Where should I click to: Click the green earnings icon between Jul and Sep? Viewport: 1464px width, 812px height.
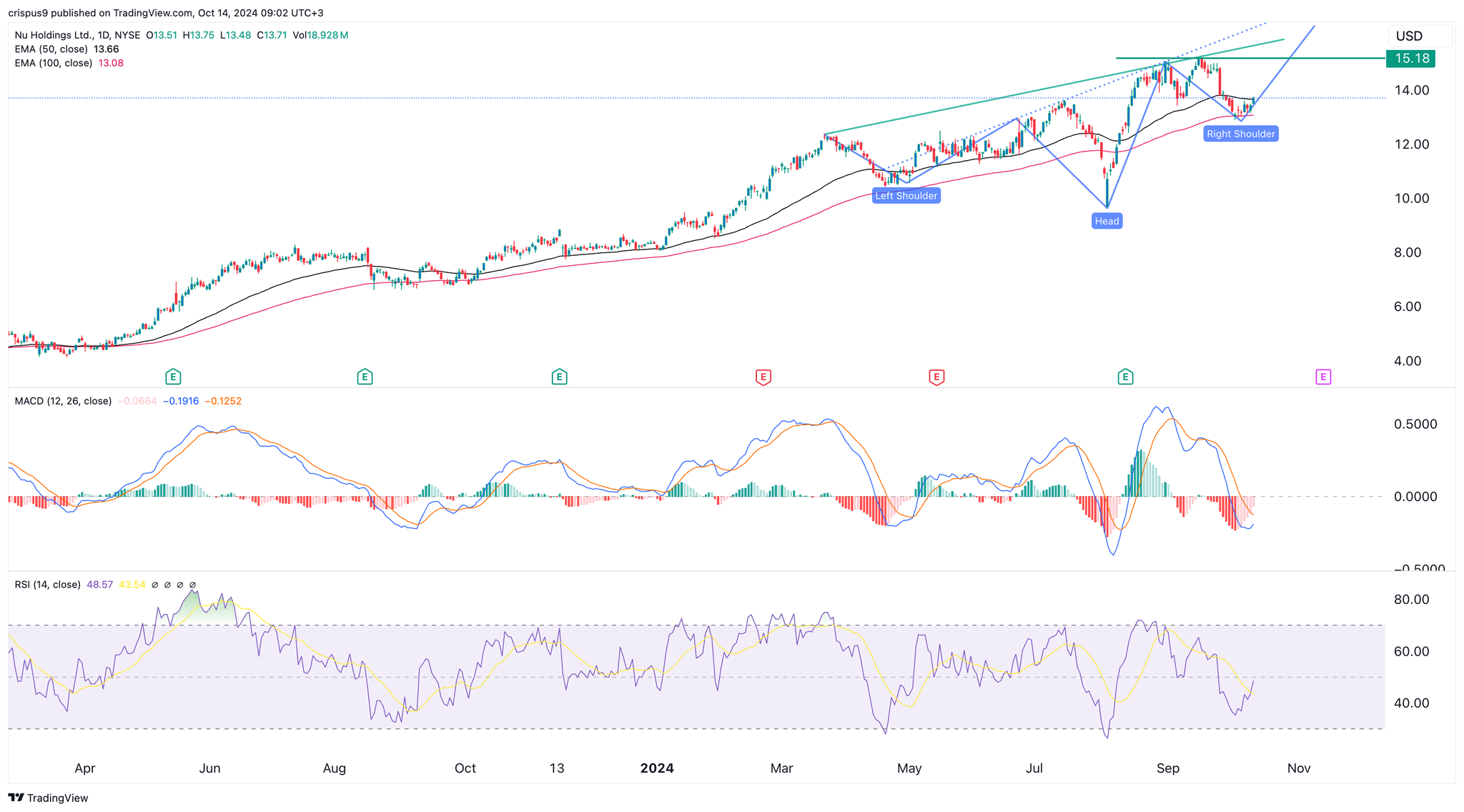click(x=1126, y=376)
